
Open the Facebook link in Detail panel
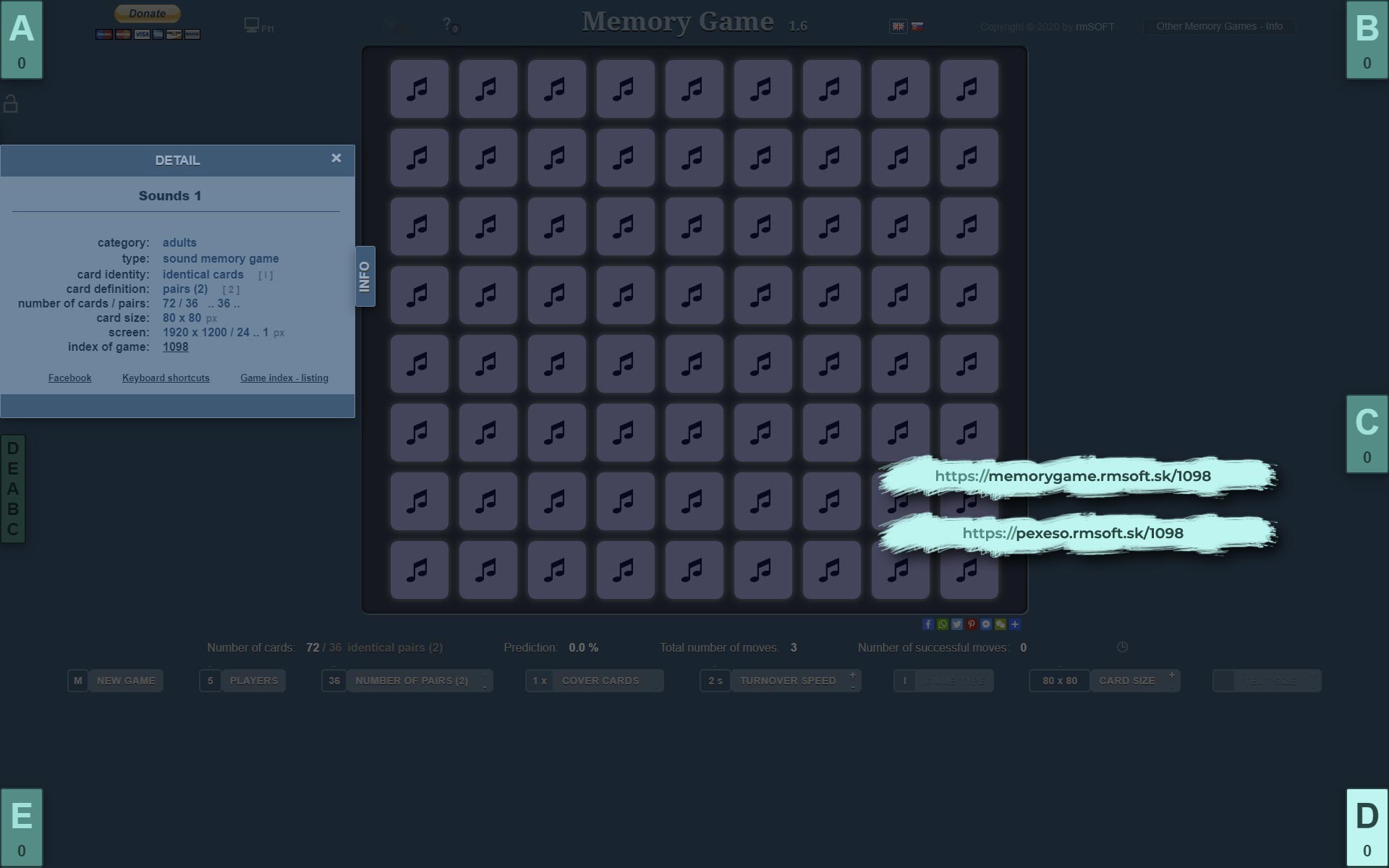[69, 378]
